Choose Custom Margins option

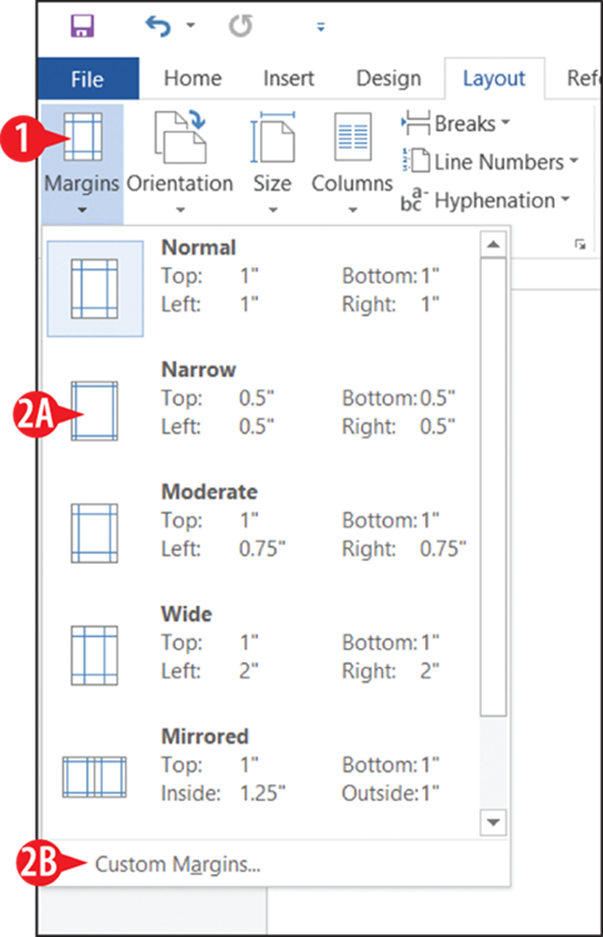point(177,864)
